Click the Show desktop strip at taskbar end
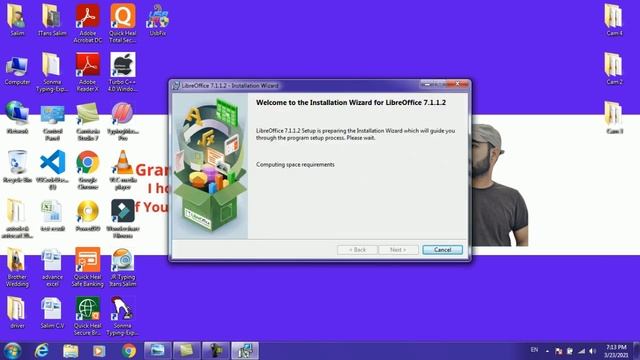The height and width of the screenshot is (360, 640). coord(637,351)
